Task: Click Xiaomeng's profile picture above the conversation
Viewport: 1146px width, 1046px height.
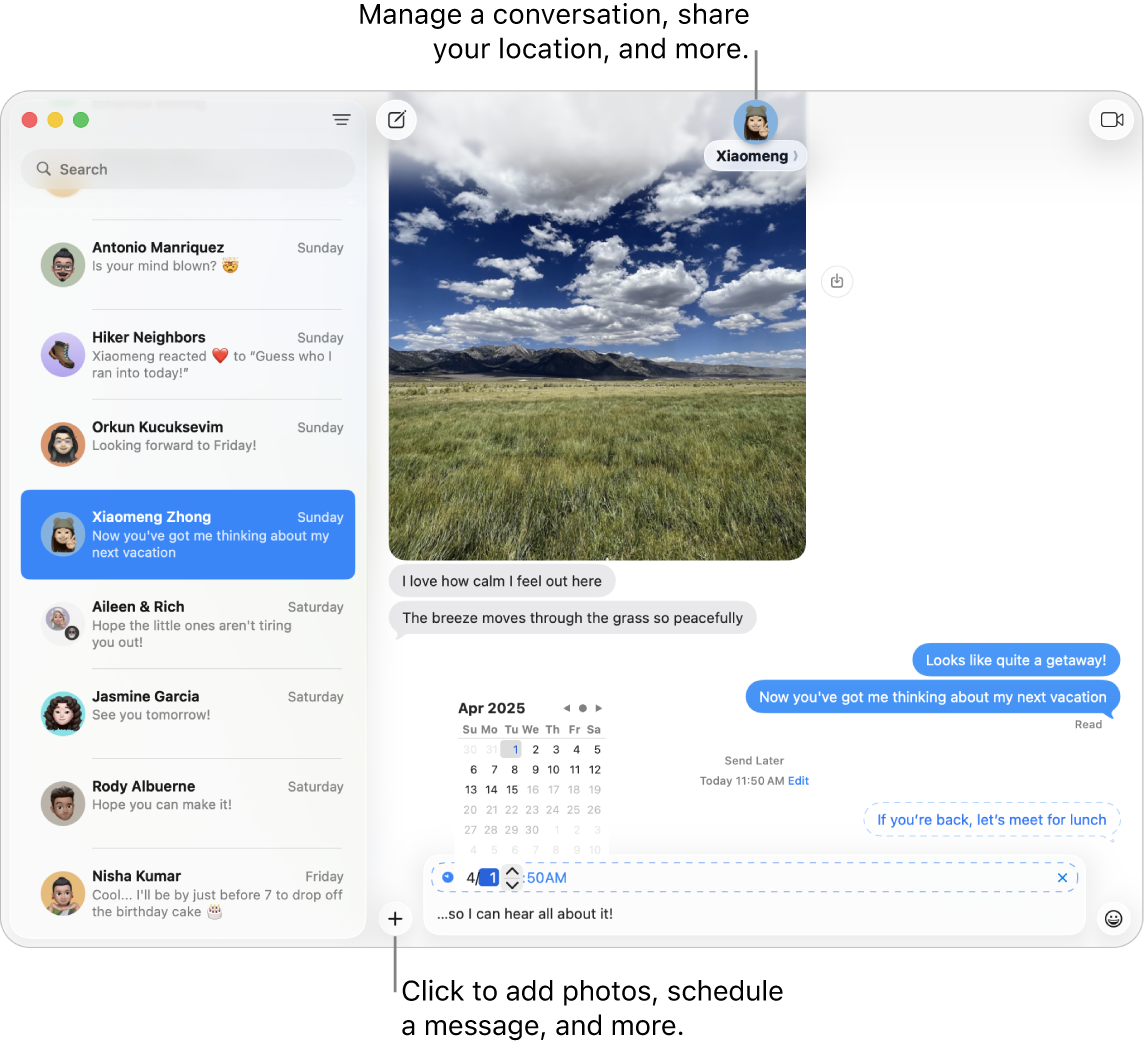Action: pyautogui.click(x=755, y=120)
